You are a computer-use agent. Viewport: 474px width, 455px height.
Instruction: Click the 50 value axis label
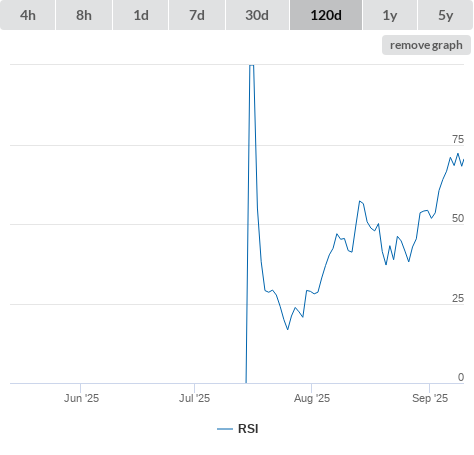[458, 218]
